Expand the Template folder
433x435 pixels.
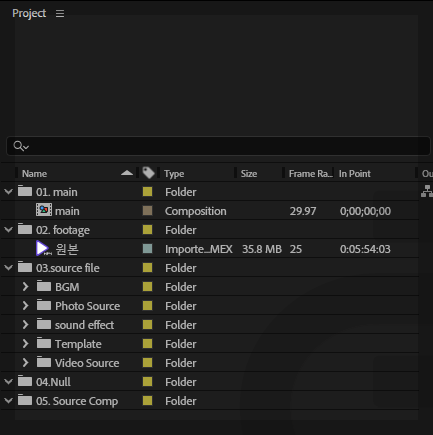tap(26, 344)
